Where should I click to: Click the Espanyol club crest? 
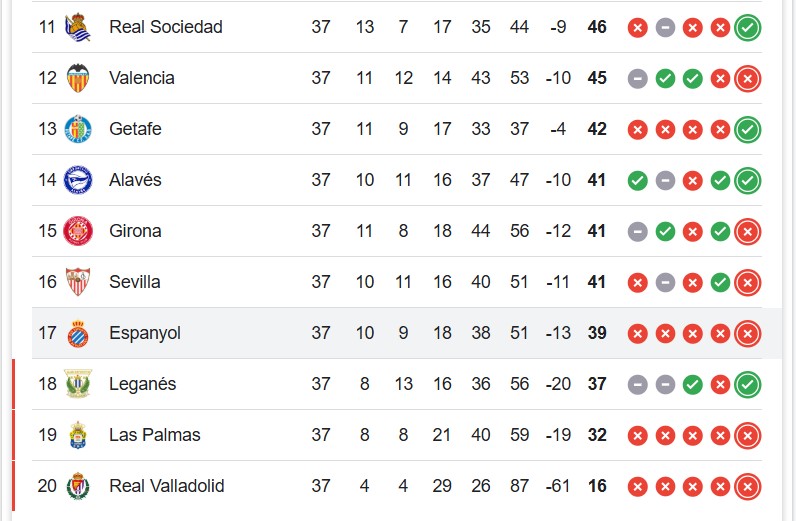(x=78, y=333)
